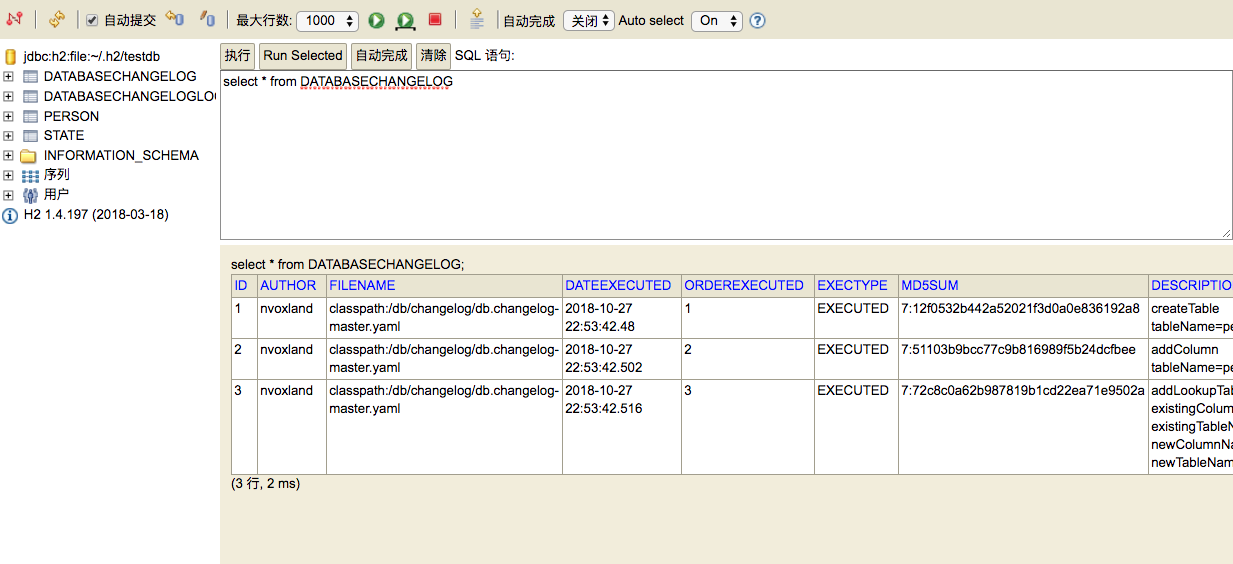Click the command history icon
1233x564 pixels.
tap(477, 19)
